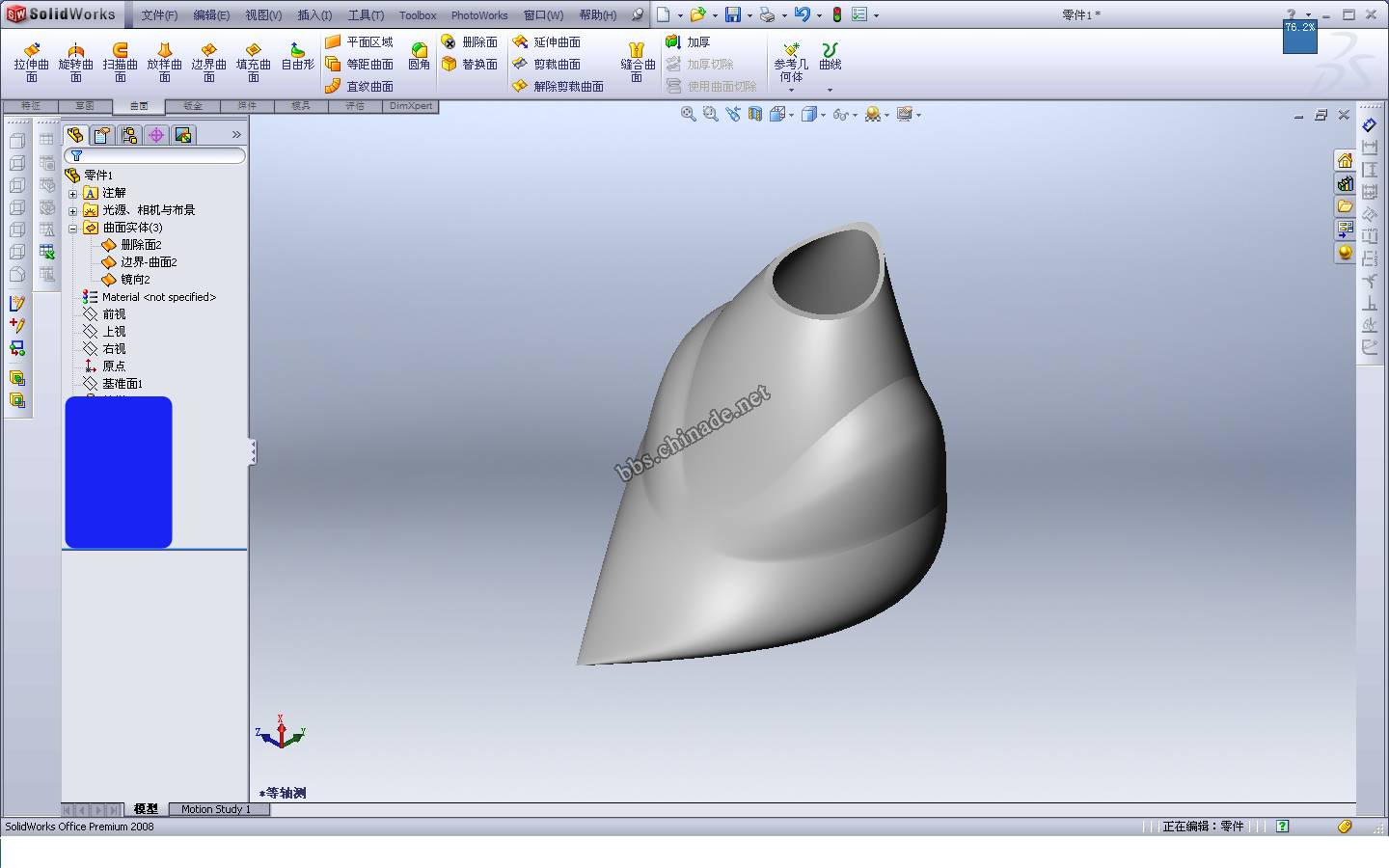
Task: Open the 插入(I) menu
Action: click(x=314, y=15)
